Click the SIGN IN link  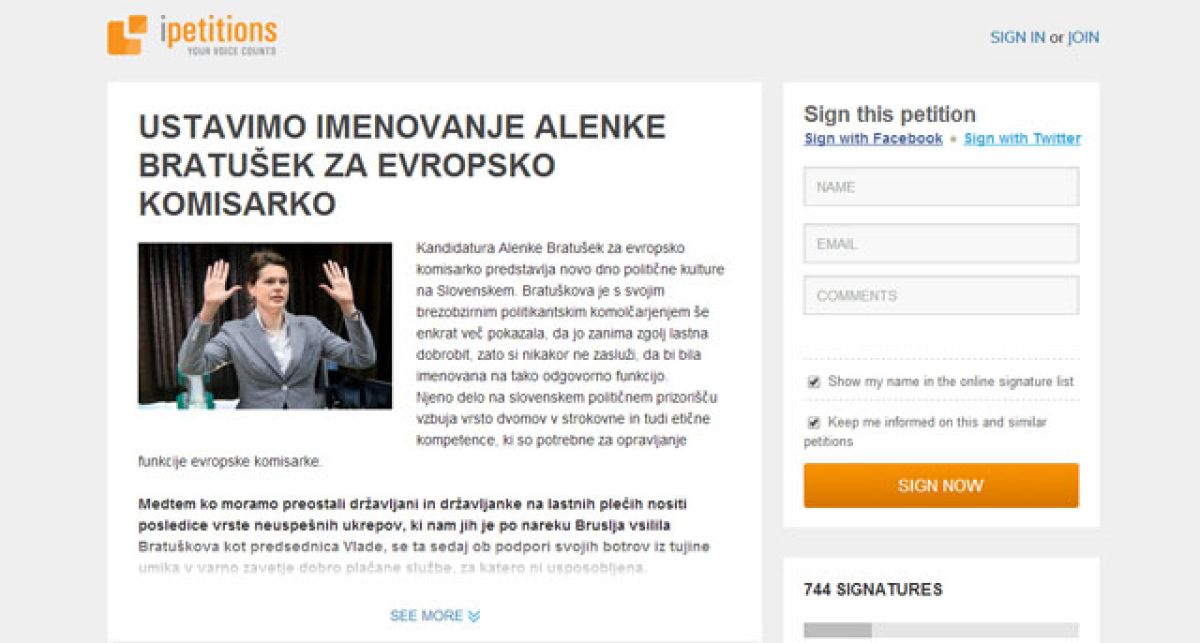pyautogui.click(x=1017, y=38)
